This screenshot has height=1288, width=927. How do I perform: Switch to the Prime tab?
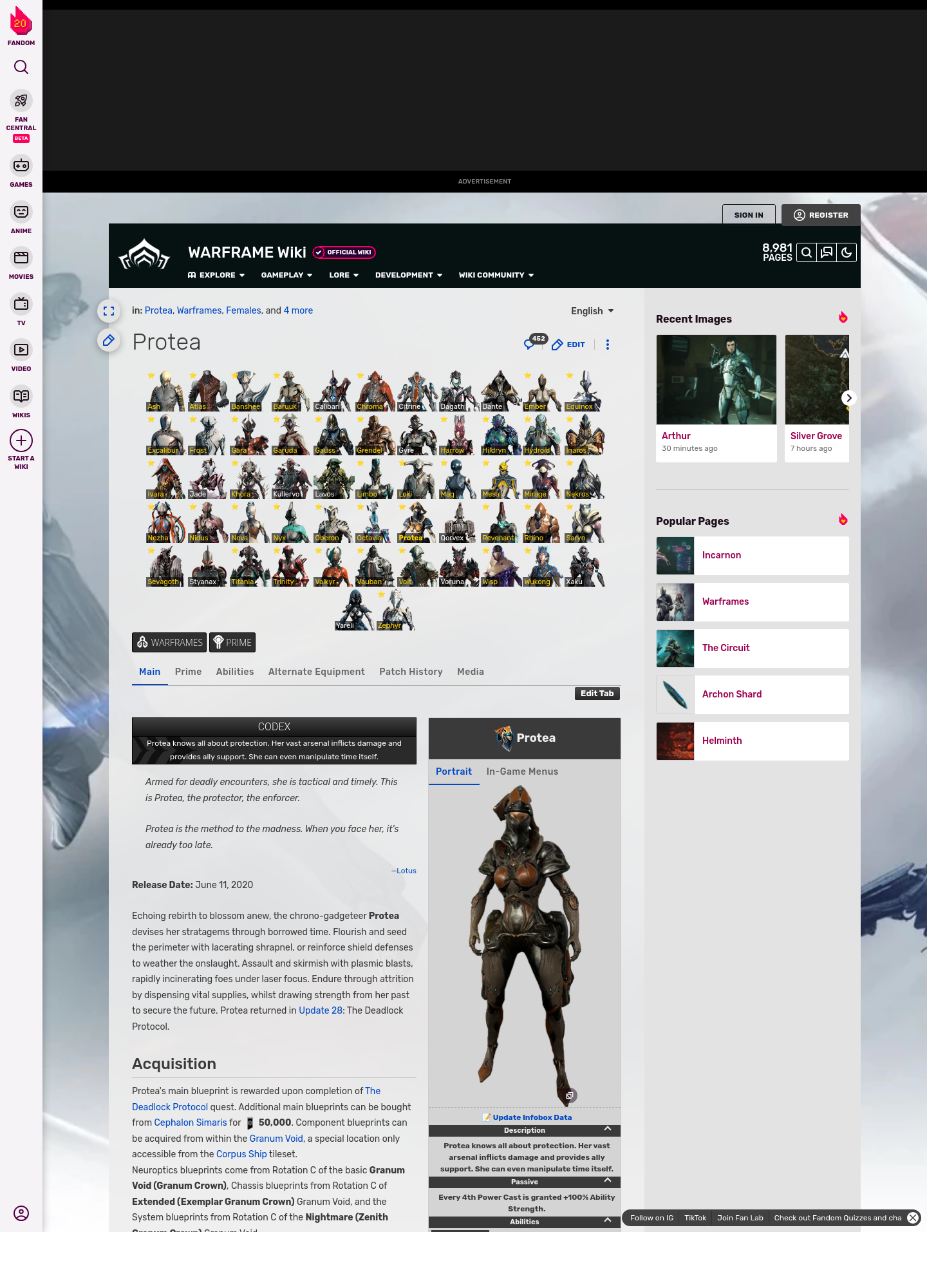pyautogui.click(x=188, y=672)
